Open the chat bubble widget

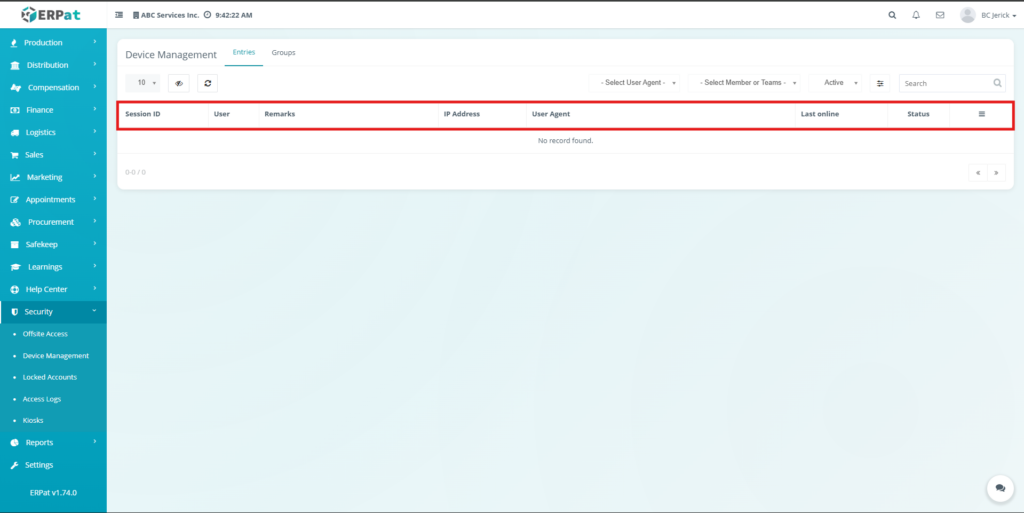(x=999, y=488)
